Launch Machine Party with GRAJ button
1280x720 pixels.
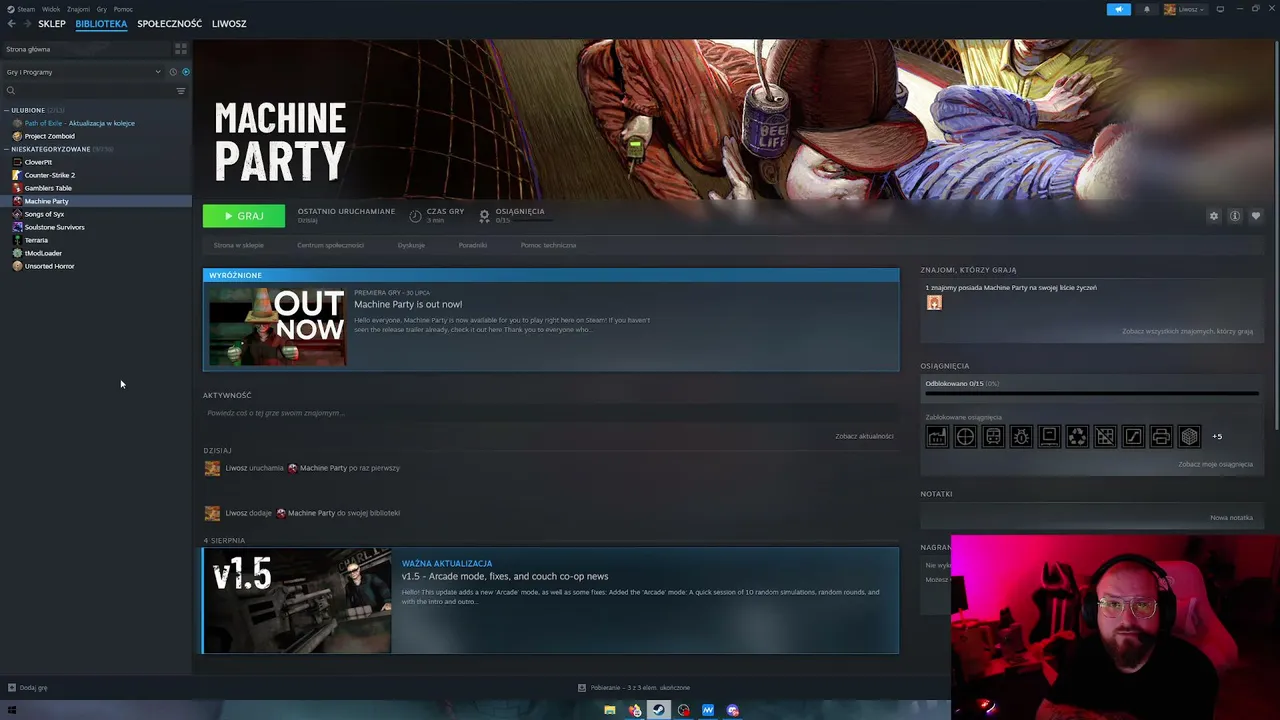tap(244, 216)
